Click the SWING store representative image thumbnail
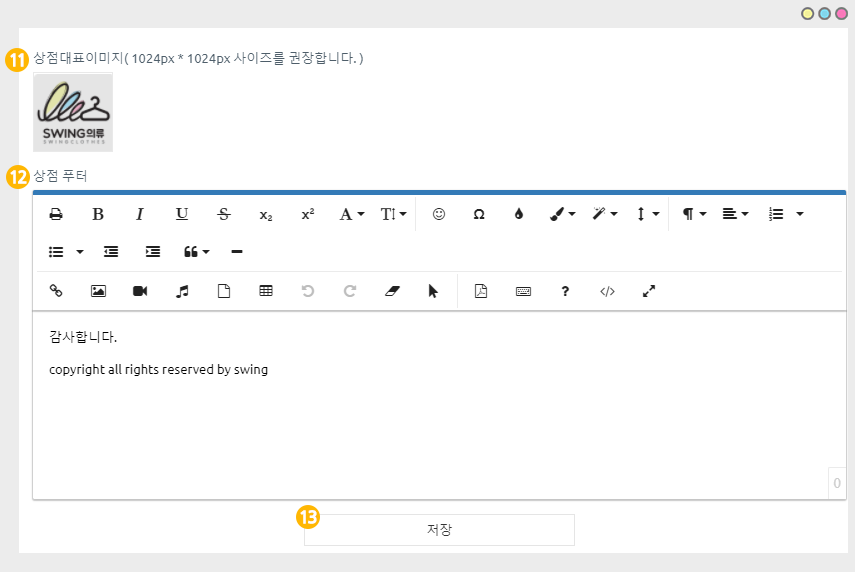 click(73, 113)
